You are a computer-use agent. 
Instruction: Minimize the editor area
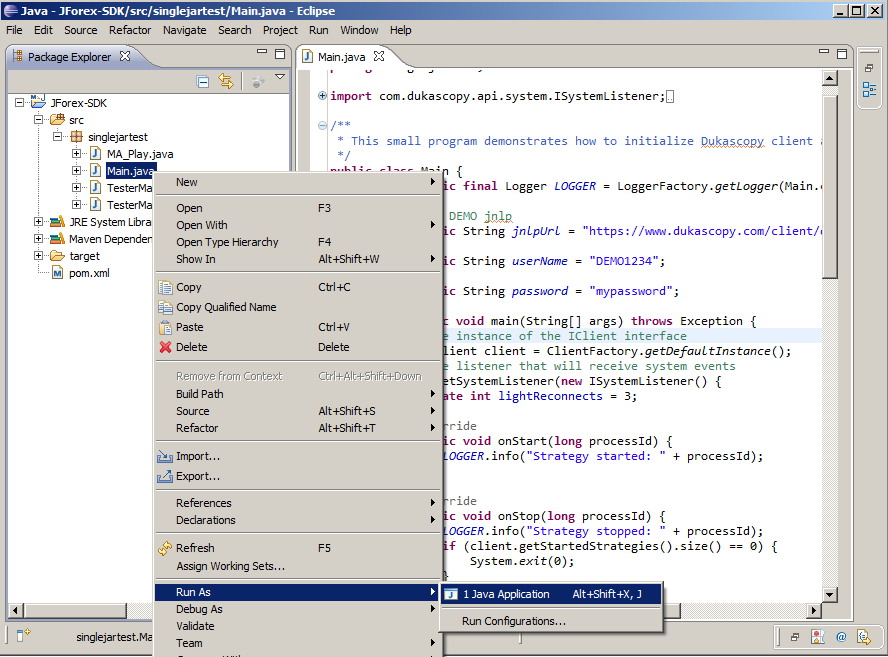pos(824,52)
